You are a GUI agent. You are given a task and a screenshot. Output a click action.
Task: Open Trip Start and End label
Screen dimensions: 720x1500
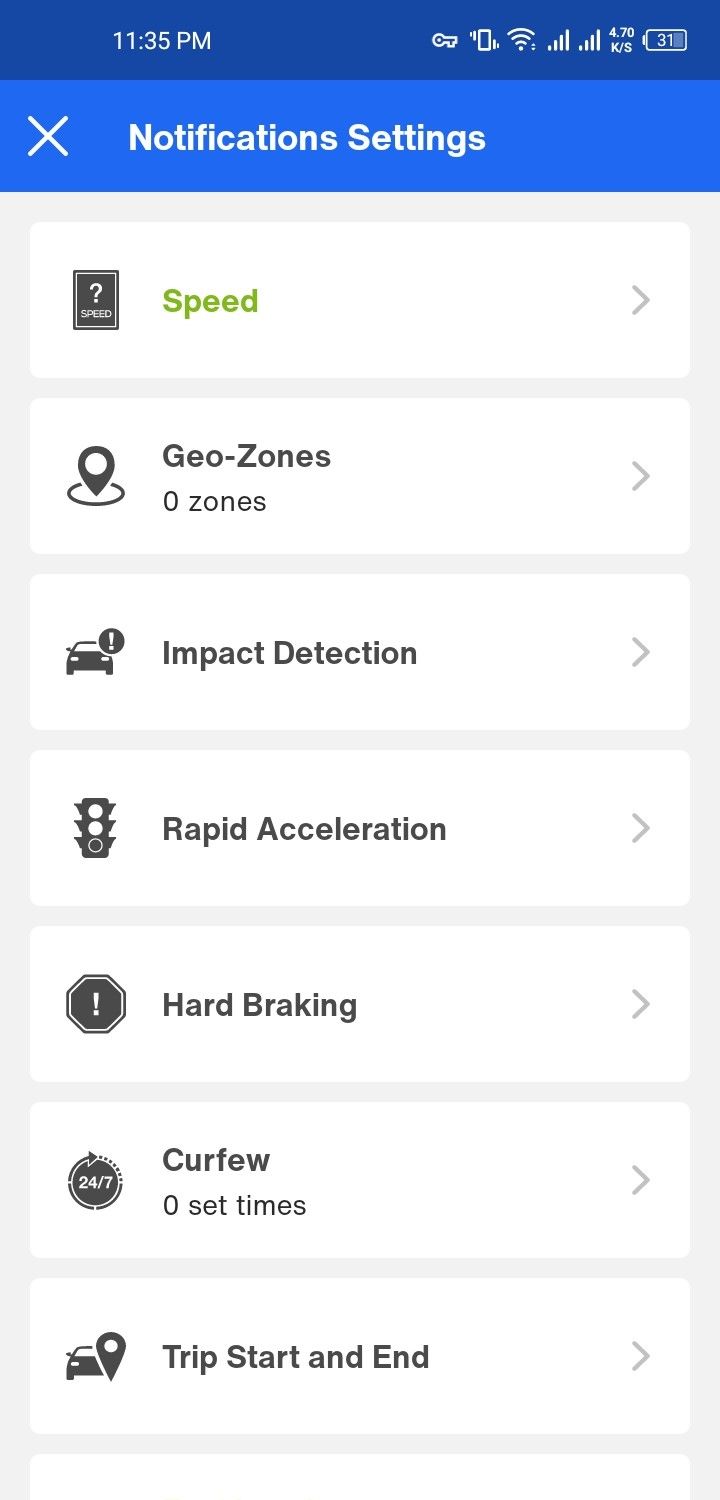[x=295, y=1357]
